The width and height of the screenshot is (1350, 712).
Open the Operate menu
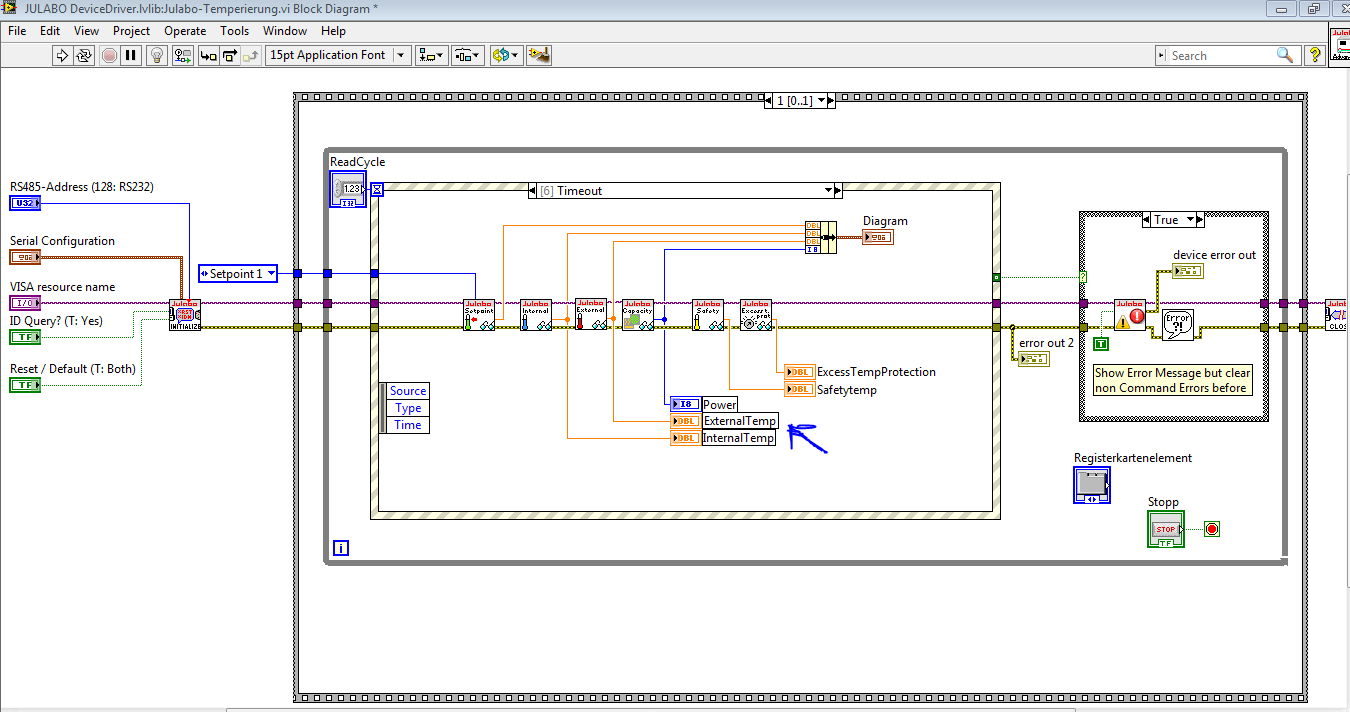tap(185, 31)
